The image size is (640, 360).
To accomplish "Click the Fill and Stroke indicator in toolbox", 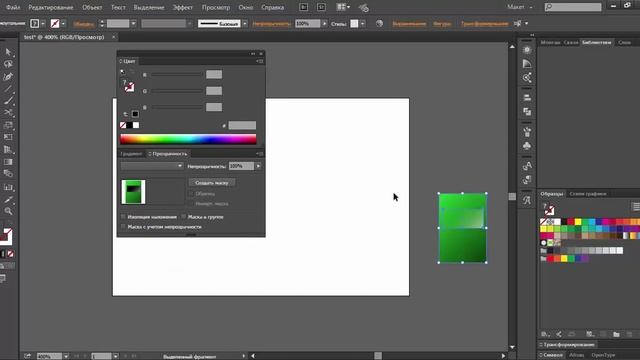I will [x=7, y=236].
